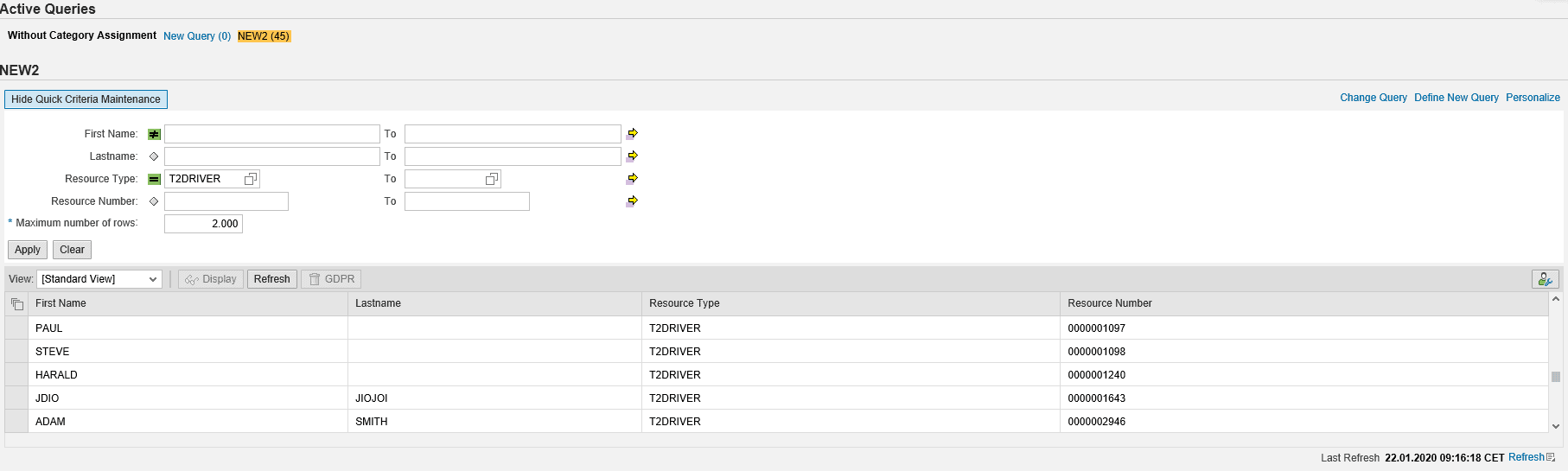1568x471 pixels.
Task: Open multiple selection arrow for Resource Number
Action: click(x=632, y=200)
